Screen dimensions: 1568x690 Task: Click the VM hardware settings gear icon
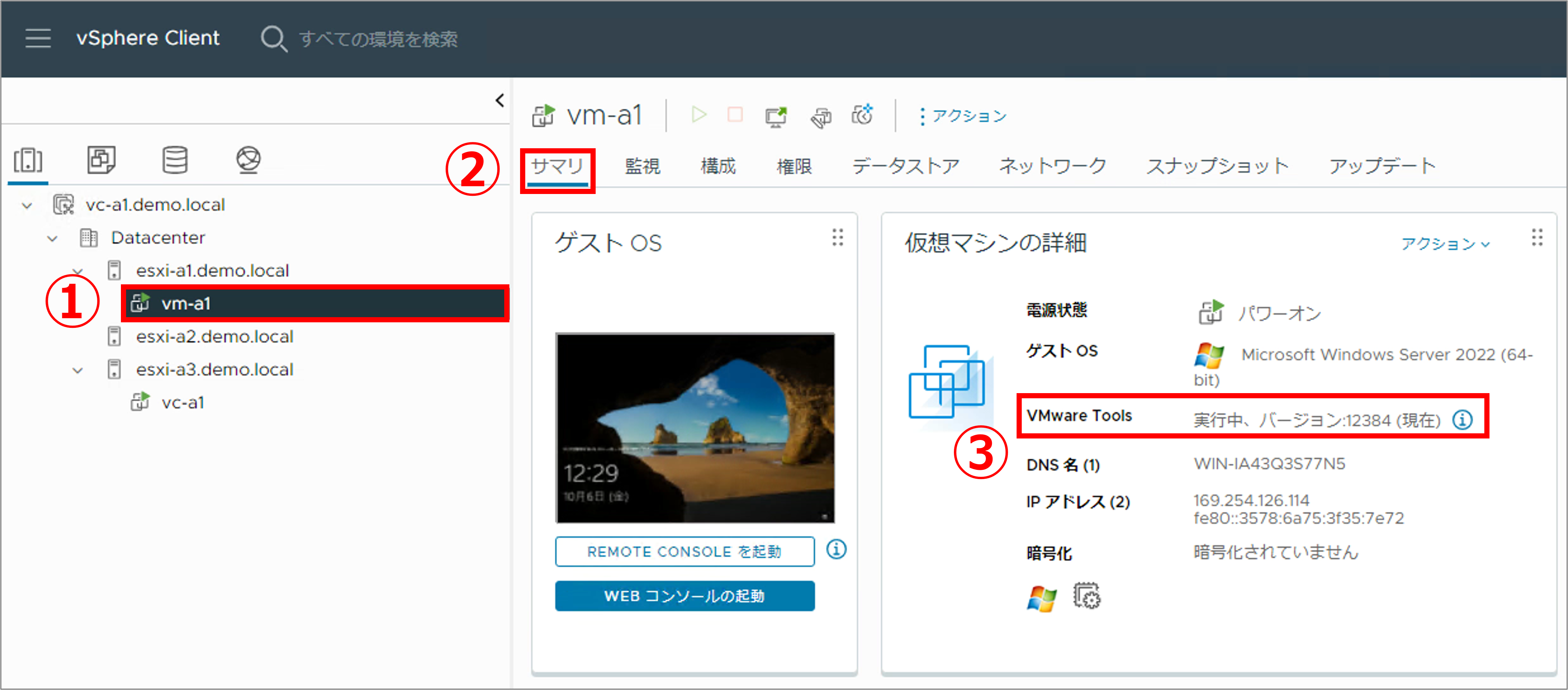1087,596
